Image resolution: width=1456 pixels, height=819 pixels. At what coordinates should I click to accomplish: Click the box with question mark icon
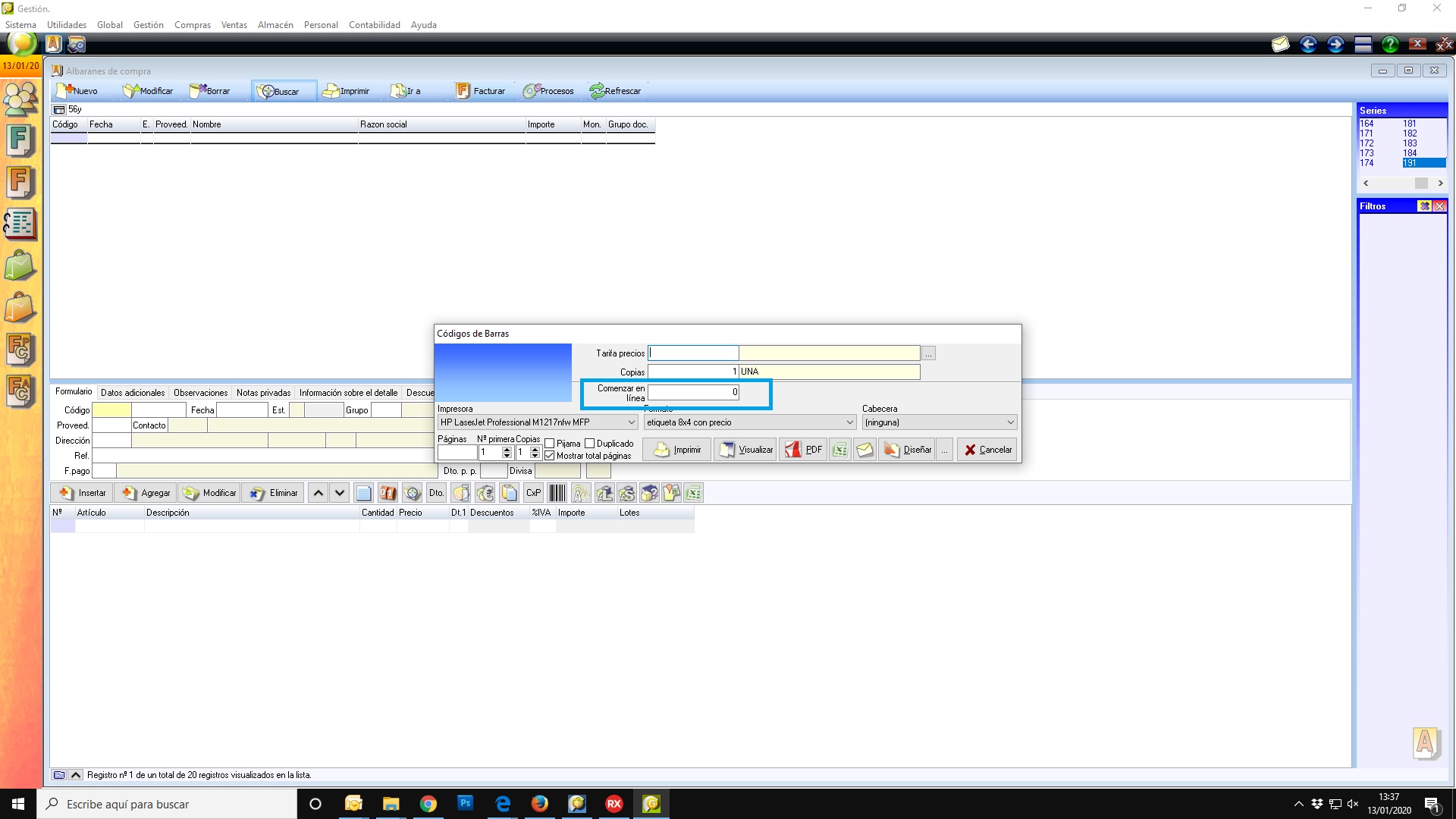(x=649, y=493)
